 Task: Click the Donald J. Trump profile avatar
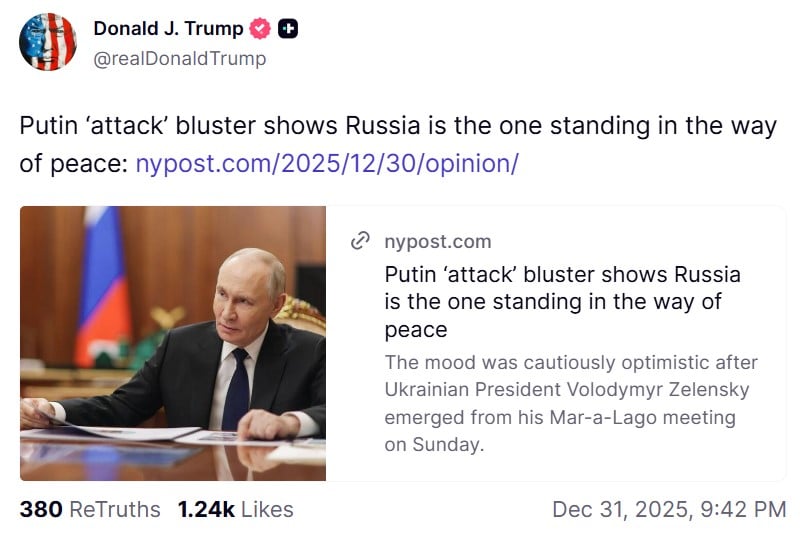[48, 42]
